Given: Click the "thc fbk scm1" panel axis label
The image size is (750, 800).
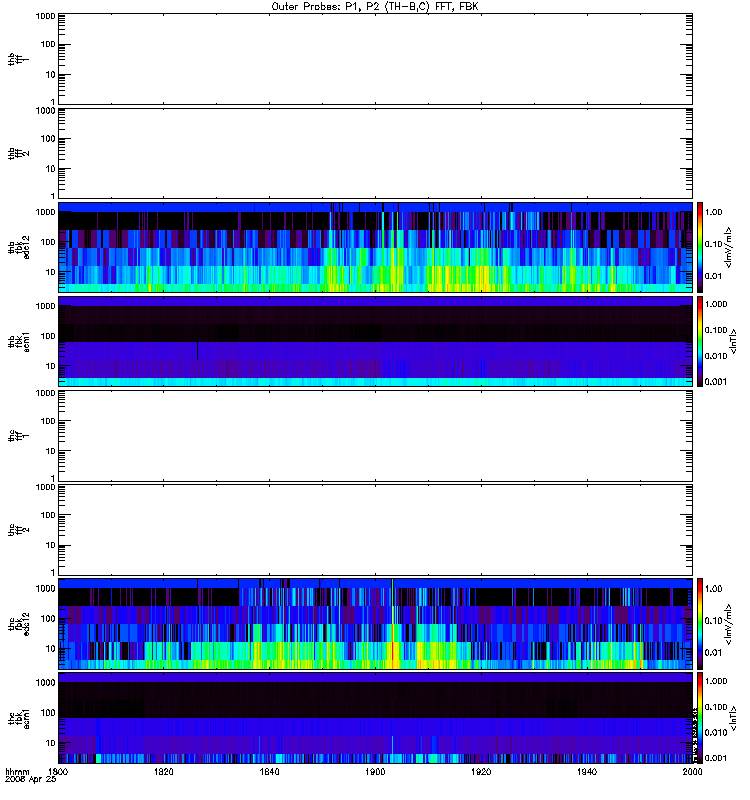Looking at the screenshot, I should 18,718.
